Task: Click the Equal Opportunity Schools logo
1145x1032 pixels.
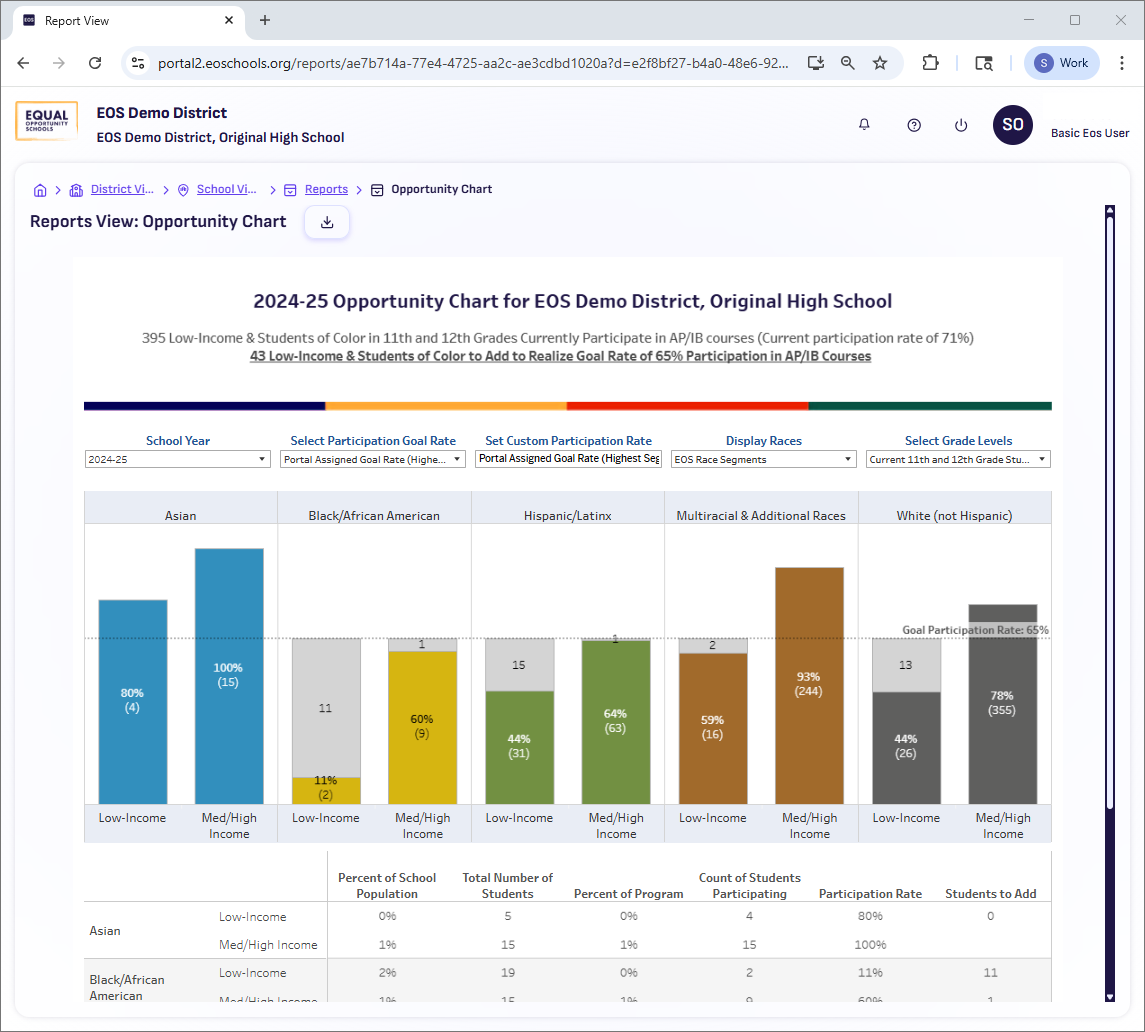Action: point(46,120)
